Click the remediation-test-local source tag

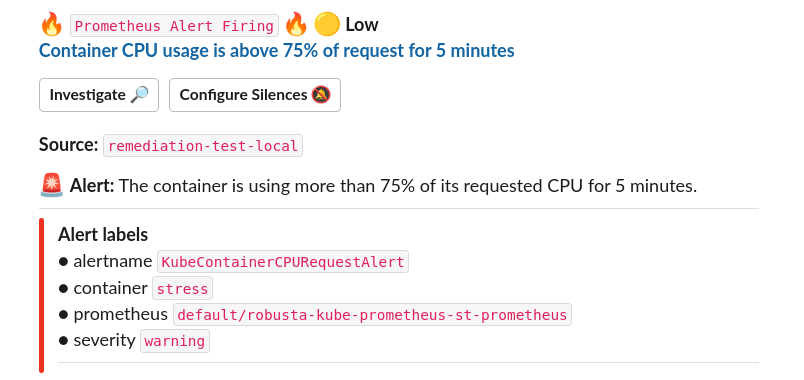[203, 146]
